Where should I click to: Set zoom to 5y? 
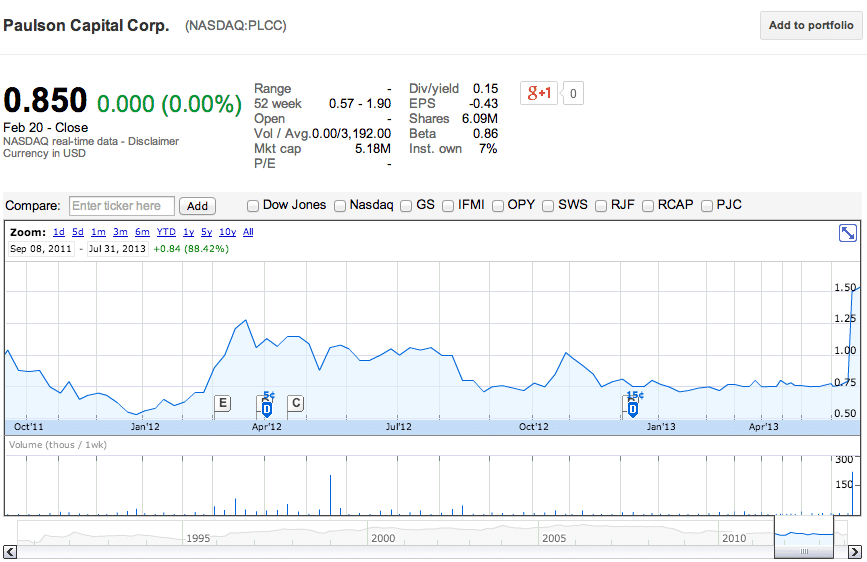[x=206, y=232]
